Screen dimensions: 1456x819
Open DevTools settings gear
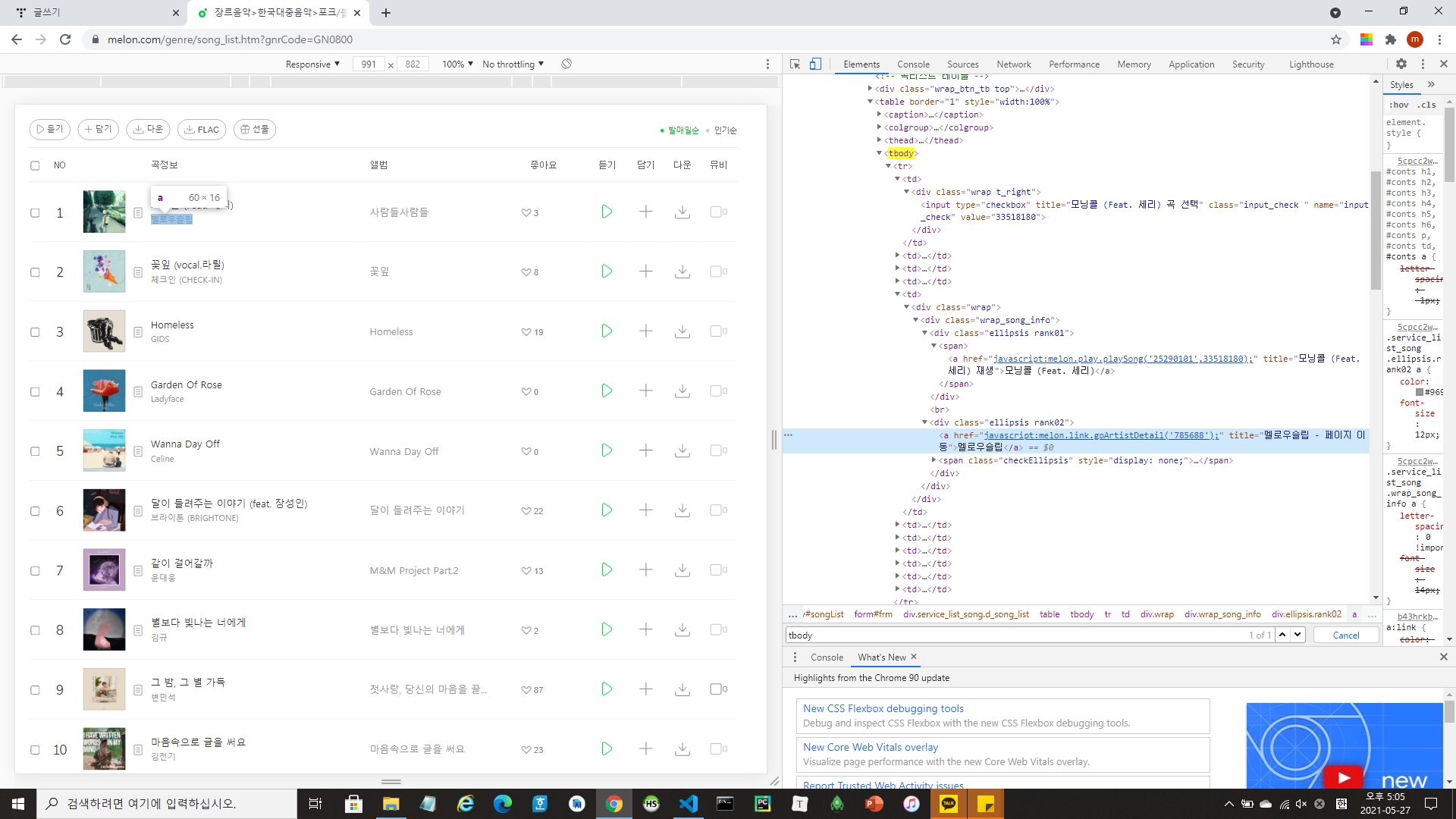click(x=1401, y=64)
